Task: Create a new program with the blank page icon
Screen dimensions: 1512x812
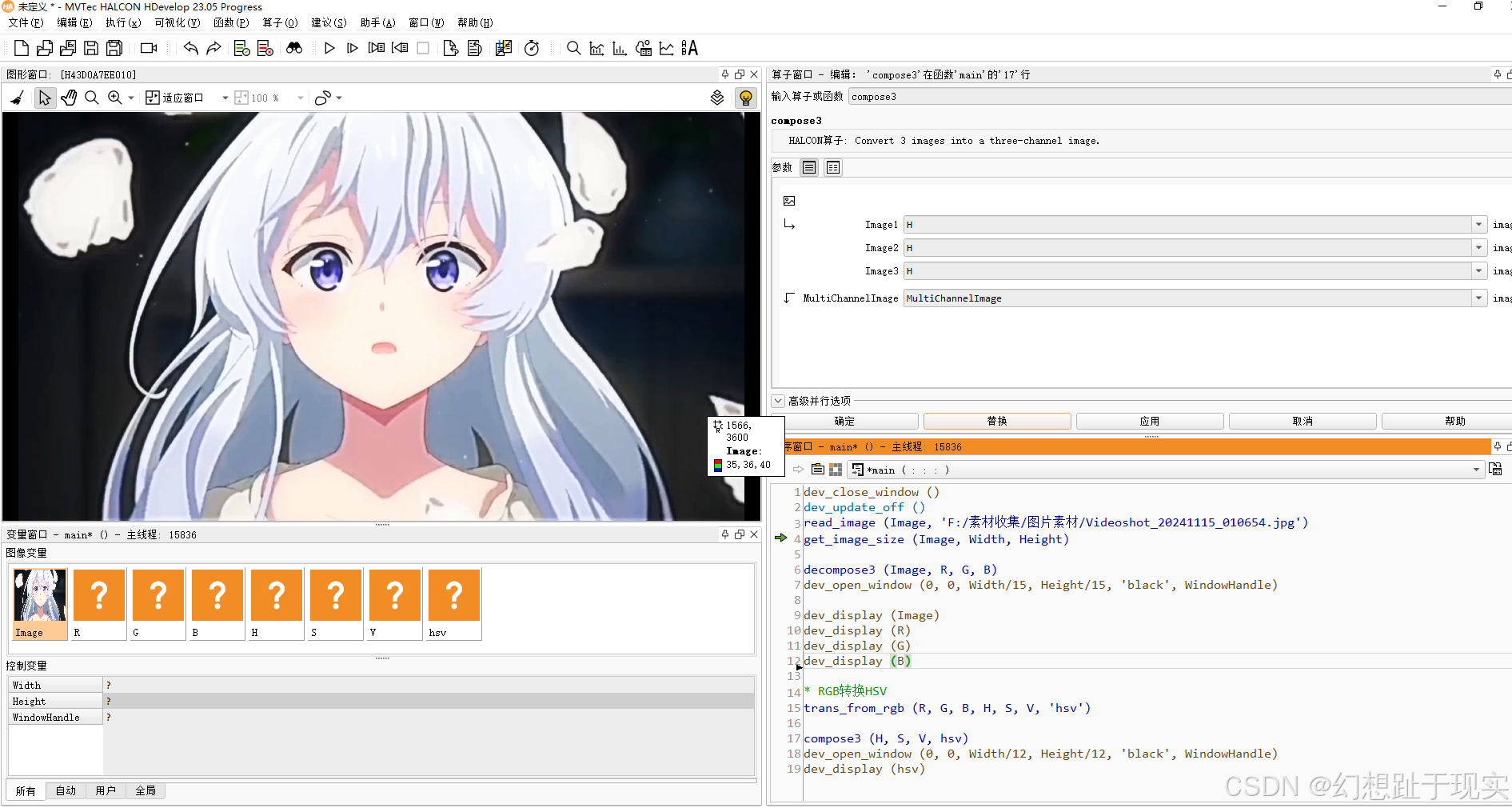Action: tap(22, 48)
